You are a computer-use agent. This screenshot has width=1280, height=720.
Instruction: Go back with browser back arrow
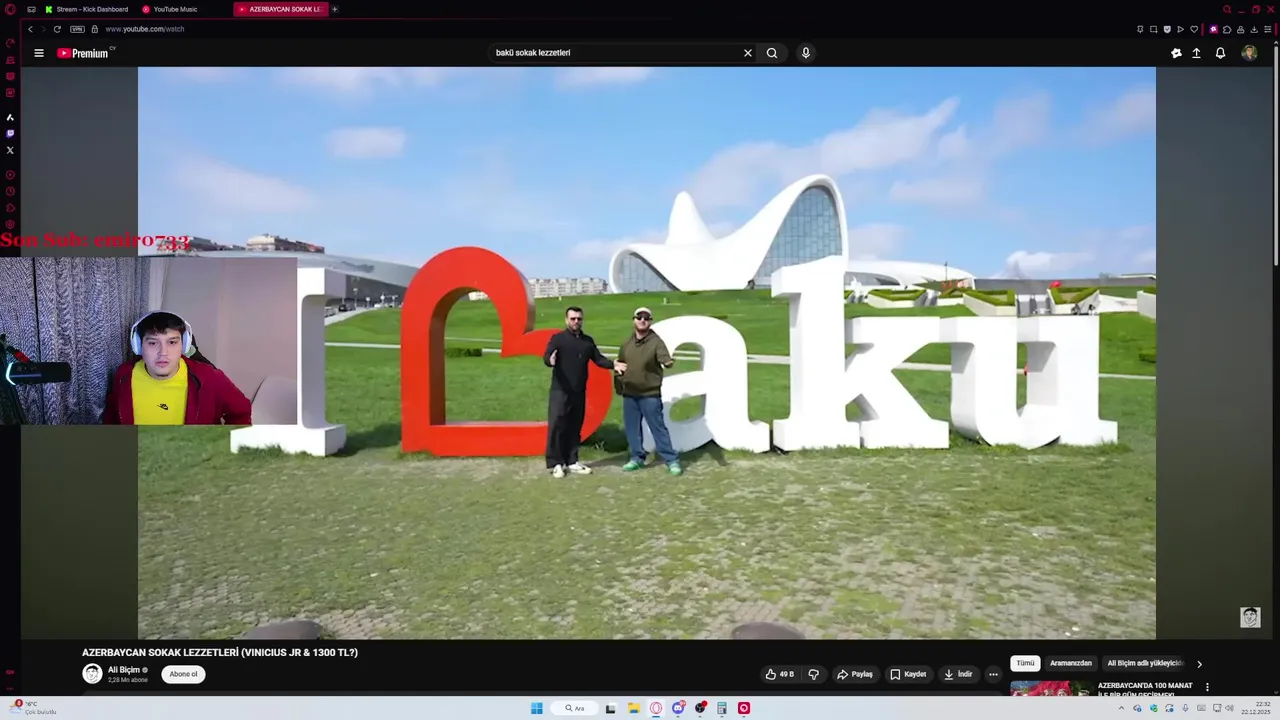(x=31, y=29)
